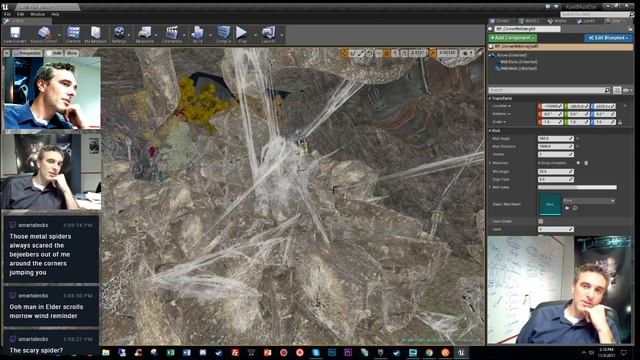Screen dimensions: 640x360
Task: Click the Settings toolbar icon
Action: tap(119, 34)
